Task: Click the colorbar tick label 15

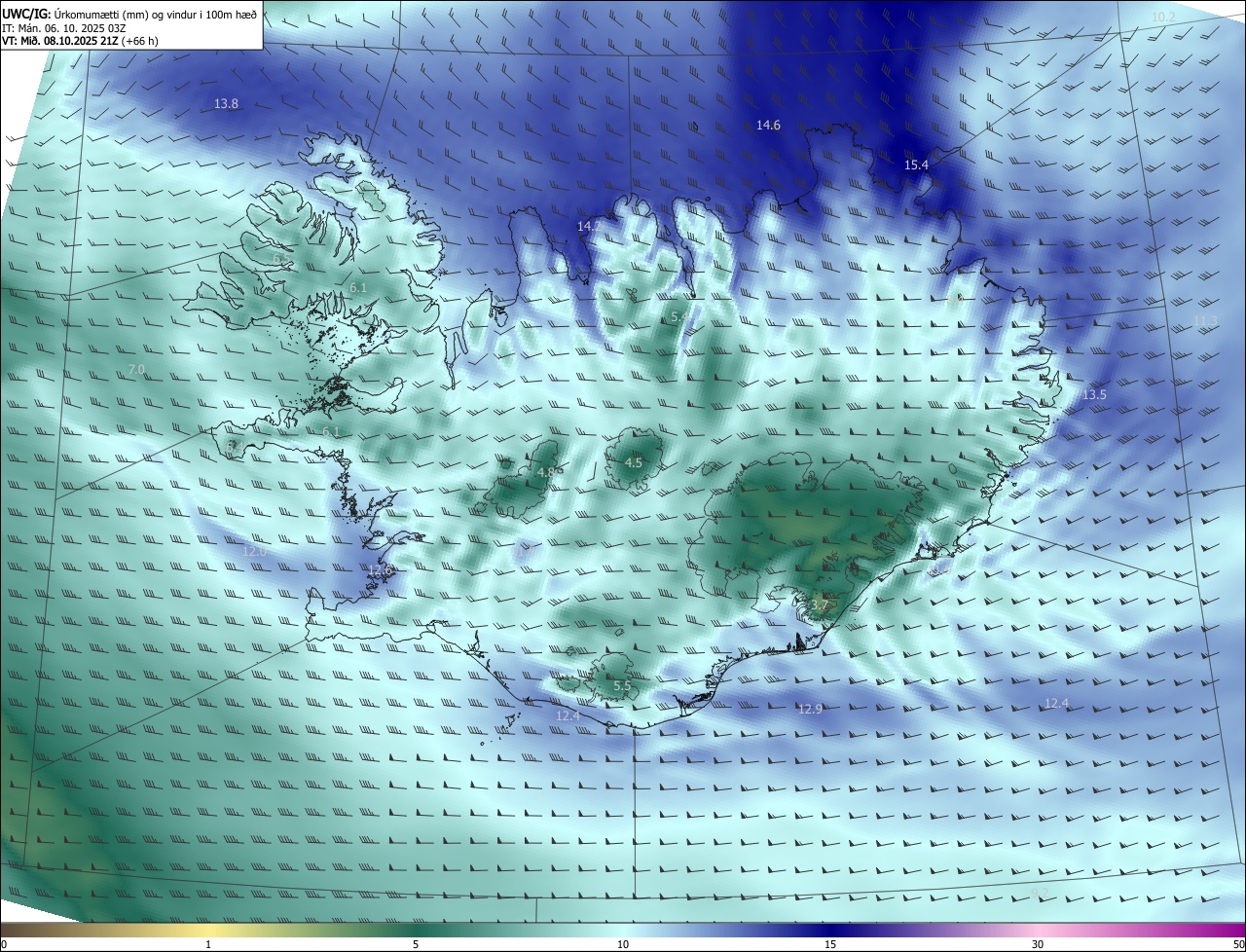Action: 830,944
